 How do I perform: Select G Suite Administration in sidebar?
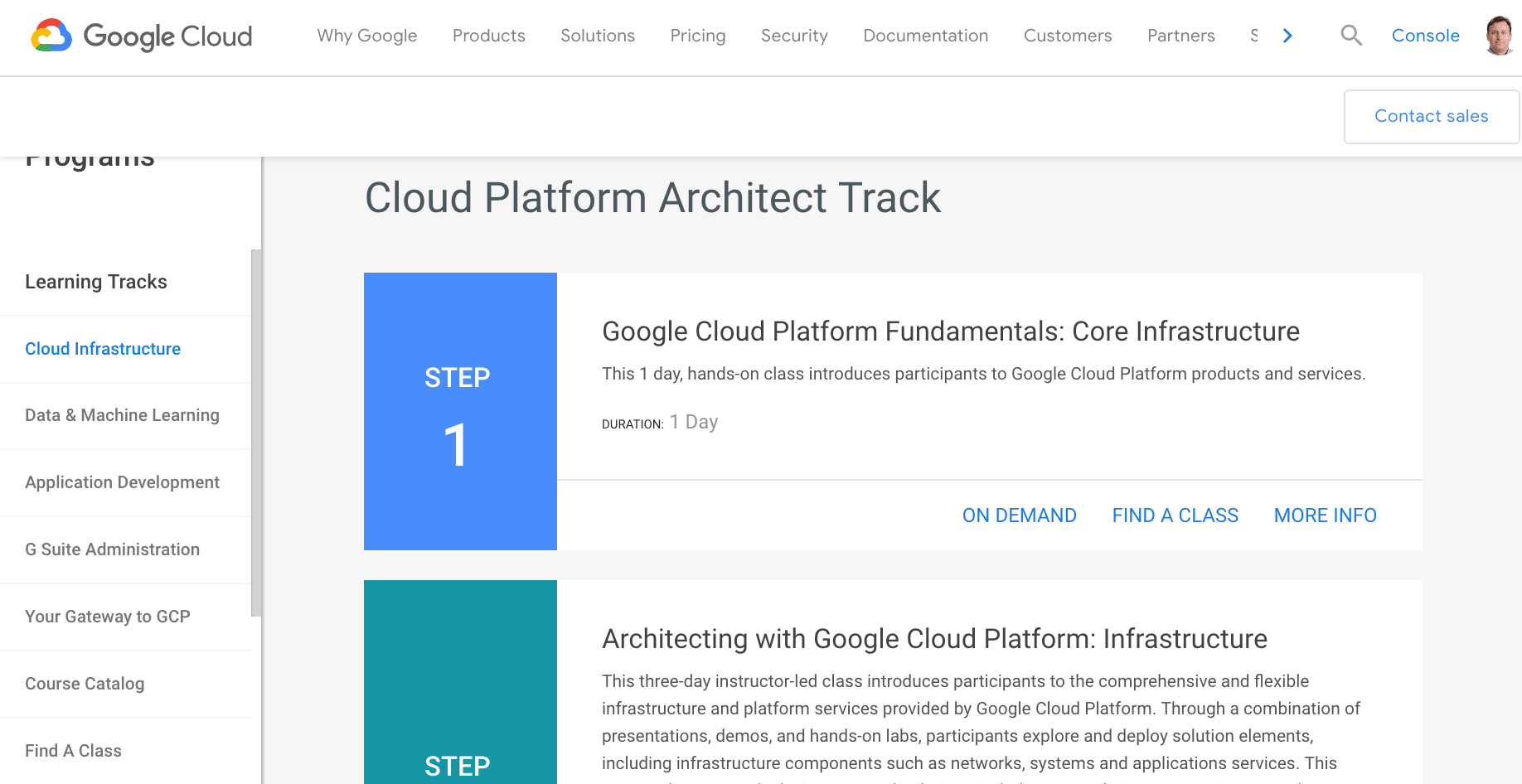point(112,549)
